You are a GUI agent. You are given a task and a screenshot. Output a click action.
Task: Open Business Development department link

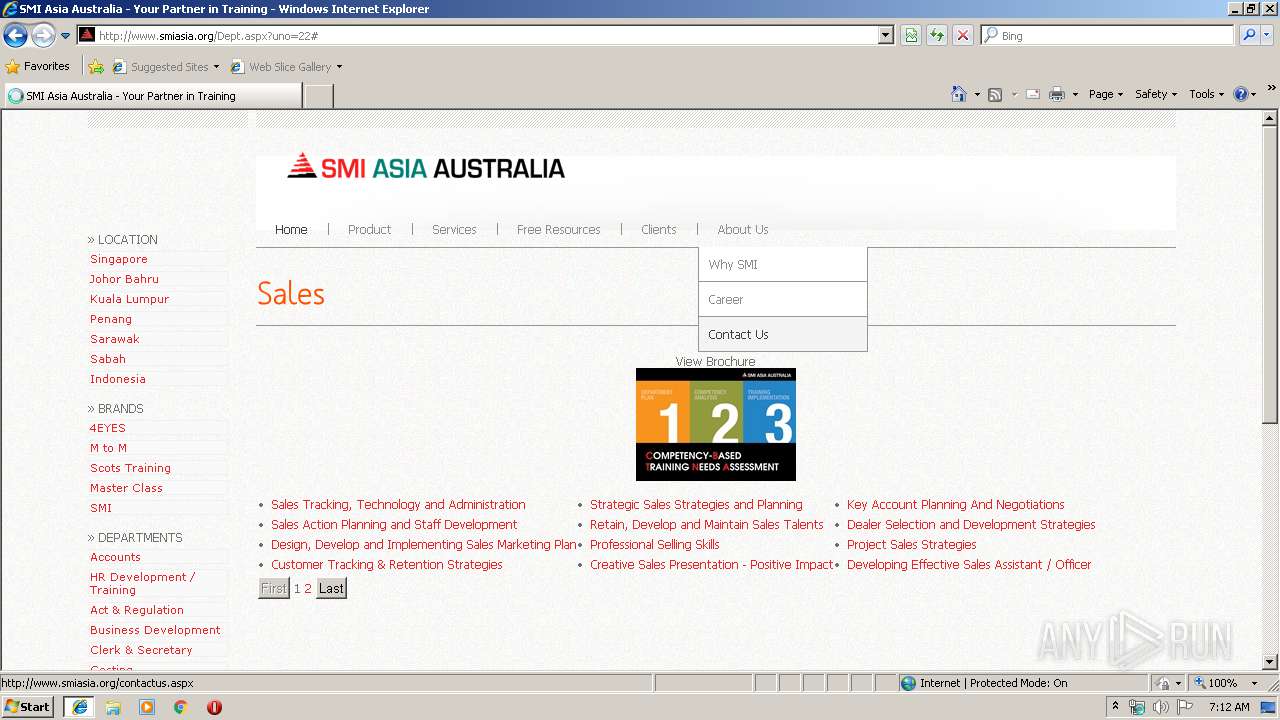click(155, 630)
